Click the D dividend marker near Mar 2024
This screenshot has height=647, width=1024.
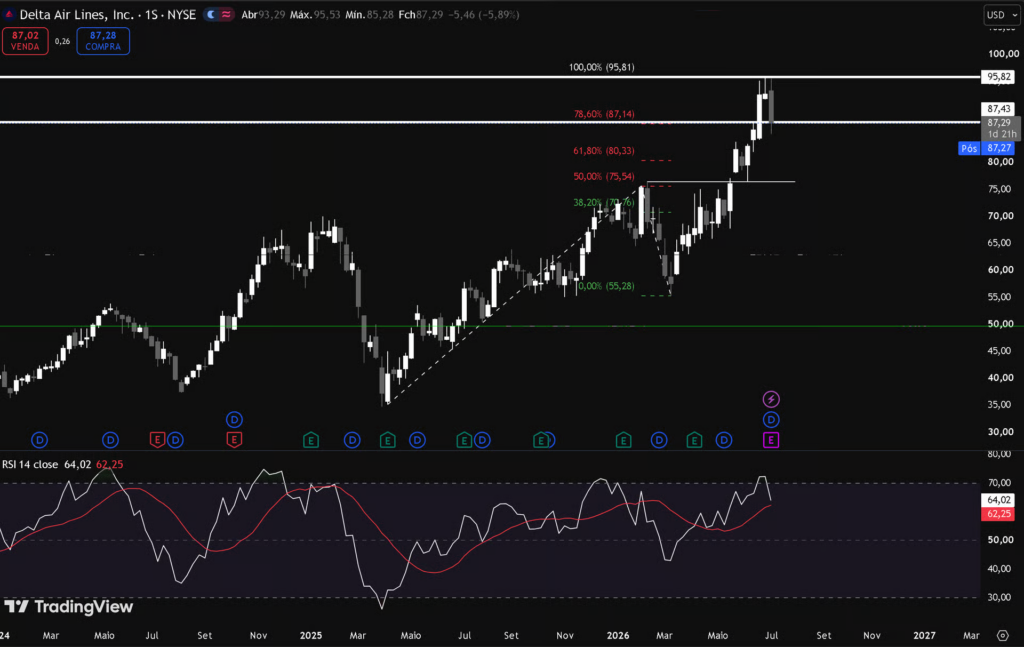(40, 440)
